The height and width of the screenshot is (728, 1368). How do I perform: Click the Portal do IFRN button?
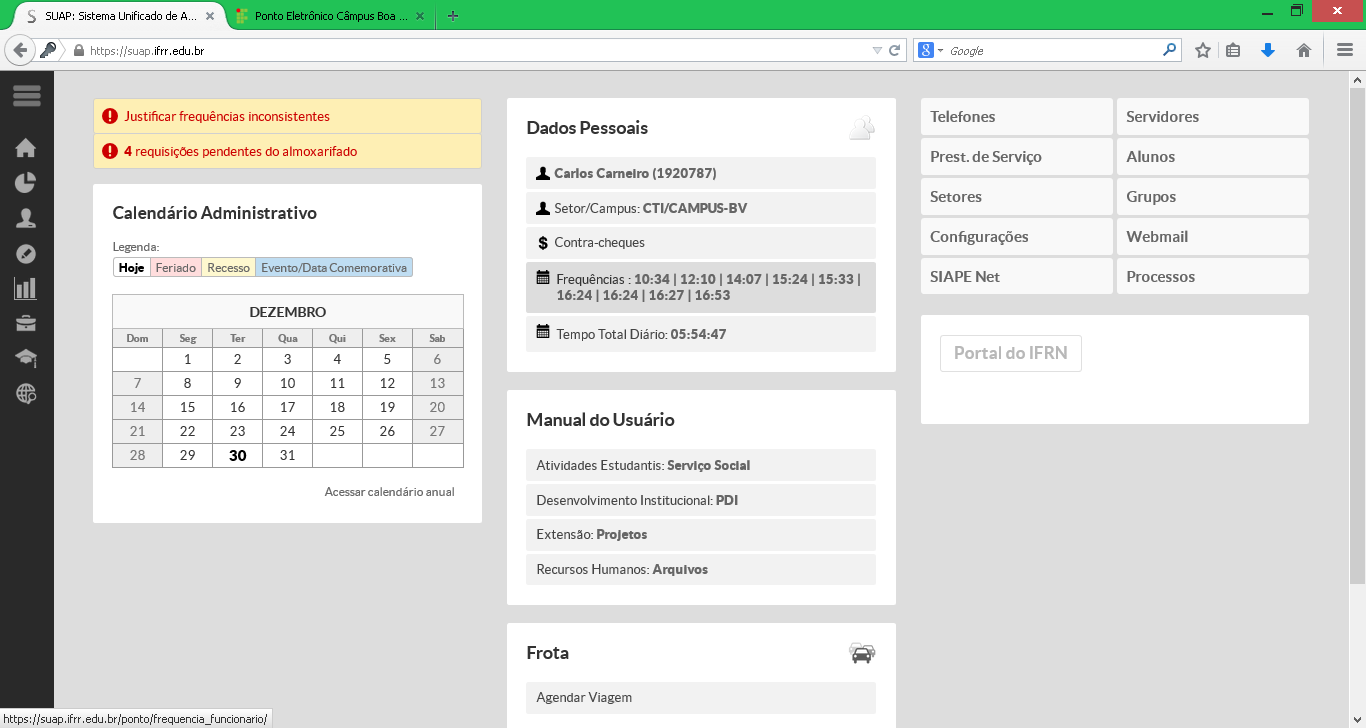tap(1010, 354)
